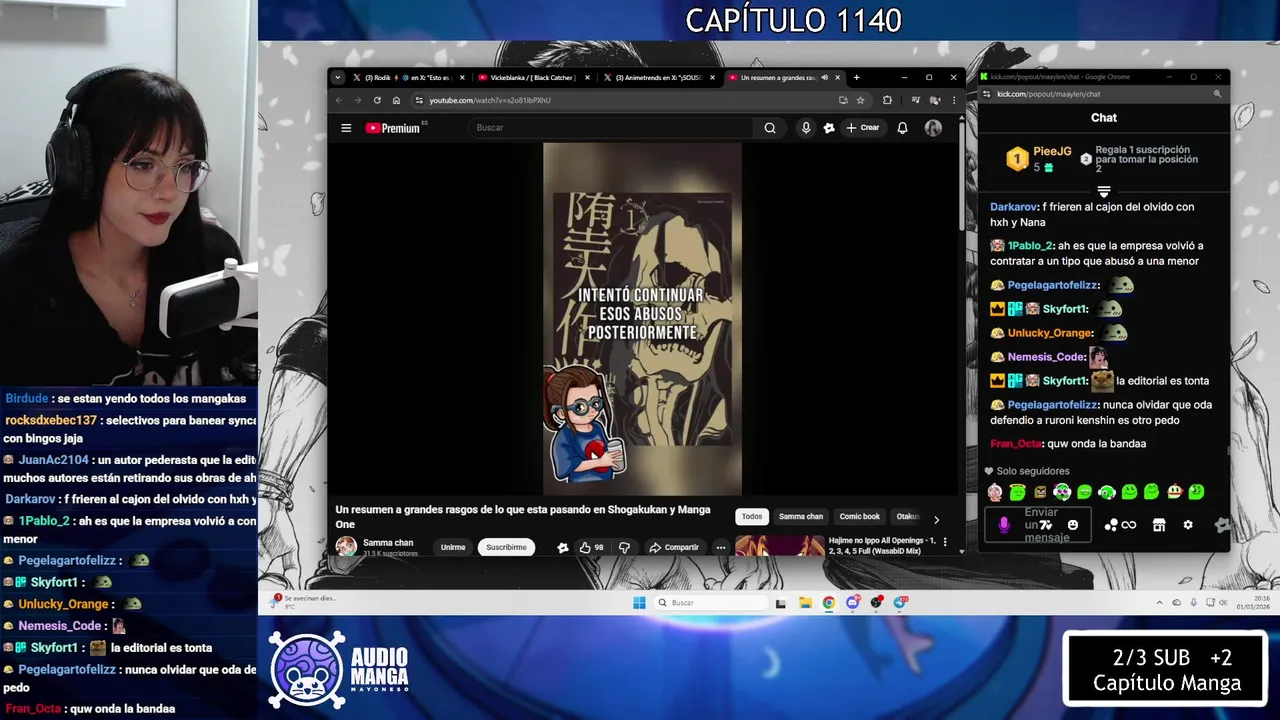
Task: Open Chrome from the taskbar
Action: tap(829, 603)
